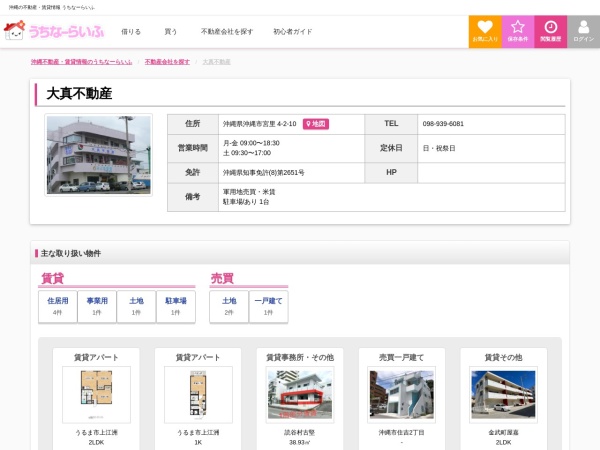Click the license text 沖縄県知事免許(8)第2651号
This screenshot has width=600, height=450.
[x=264, y=173]
